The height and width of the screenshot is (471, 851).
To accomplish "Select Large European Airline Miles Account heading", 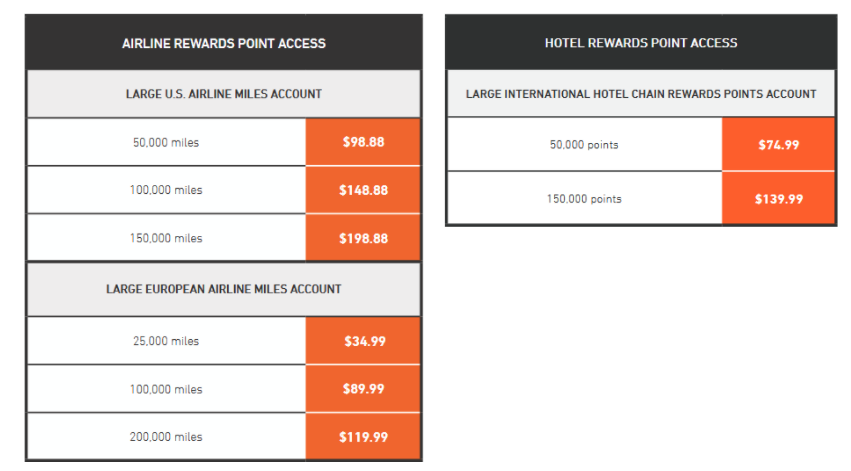I will pyautogui.click(x=224, y=289).
